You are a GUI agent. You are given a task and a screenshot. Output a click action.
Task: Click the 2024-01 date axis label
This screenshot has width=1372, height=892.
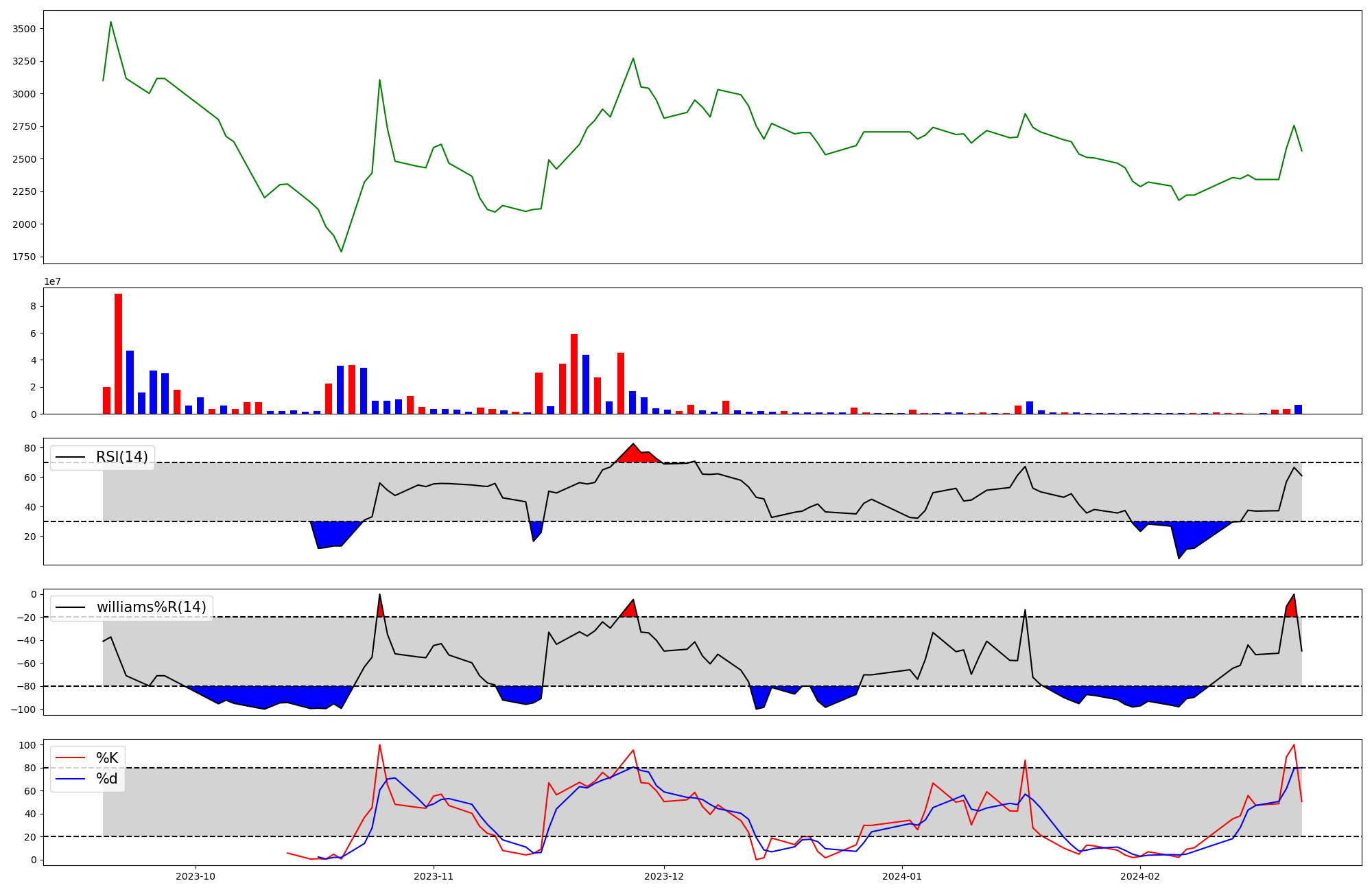coord(901,876)
